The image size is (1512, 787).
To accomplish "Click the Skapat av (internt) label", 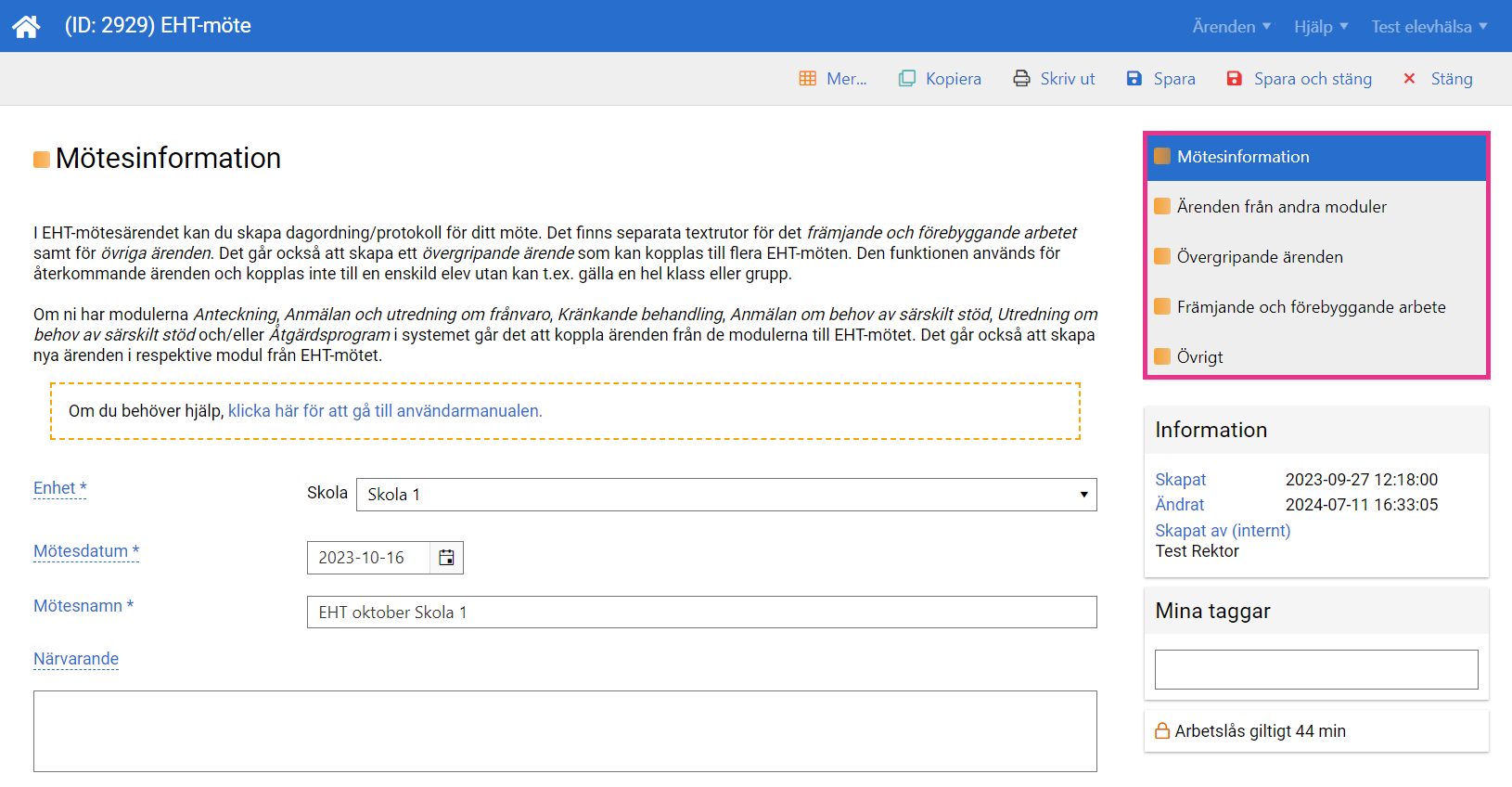I will click(x=1223, y=531).
